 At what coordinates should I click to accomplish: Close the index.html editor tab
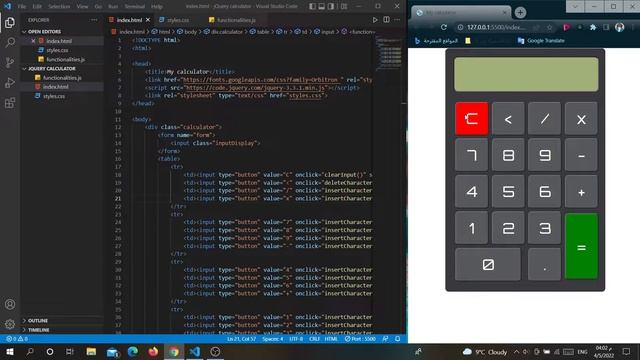point(148,20)
